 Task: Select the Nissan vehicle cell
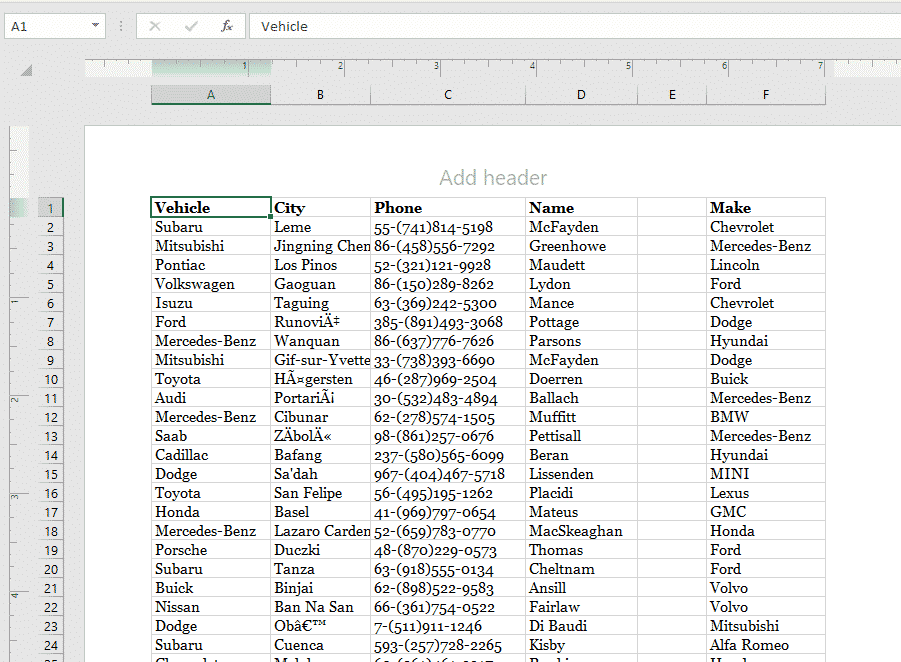point(211,606)
